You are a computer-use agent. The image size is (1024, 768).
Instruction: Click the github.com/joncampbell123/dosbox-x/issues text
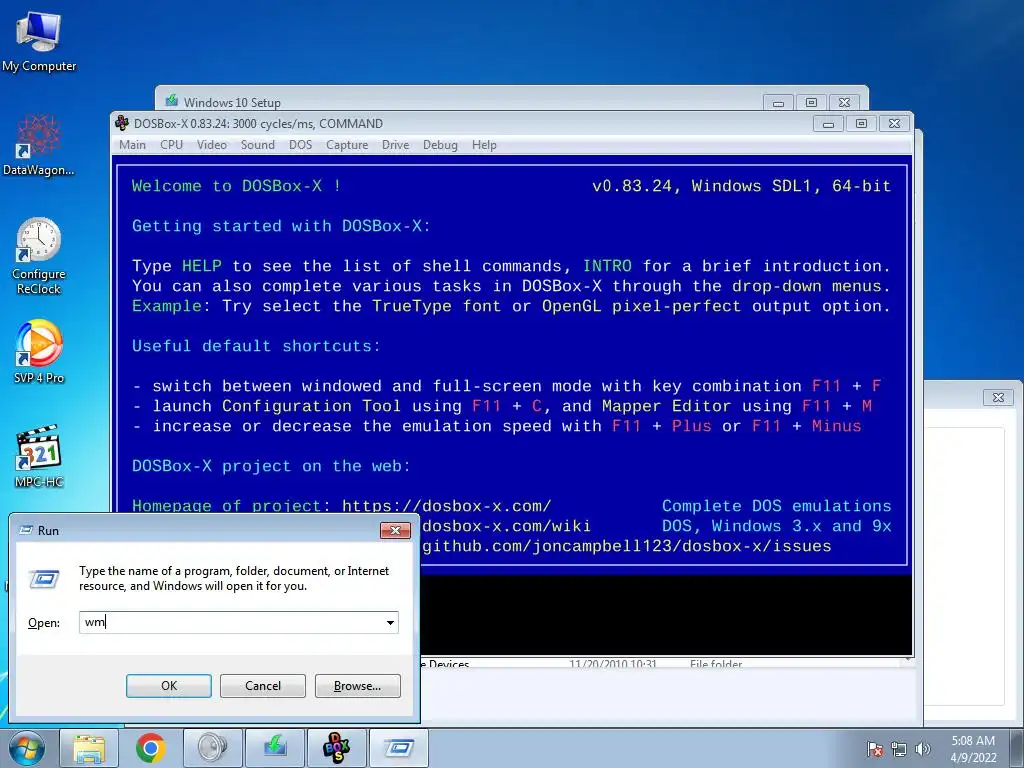(626, 546)
